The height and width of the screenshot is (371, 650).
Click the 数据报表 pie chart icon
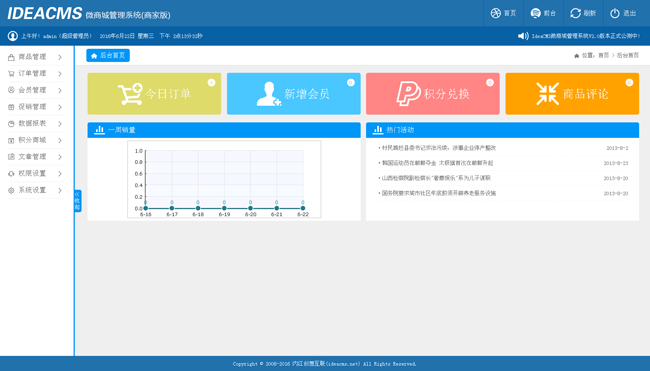11,124
